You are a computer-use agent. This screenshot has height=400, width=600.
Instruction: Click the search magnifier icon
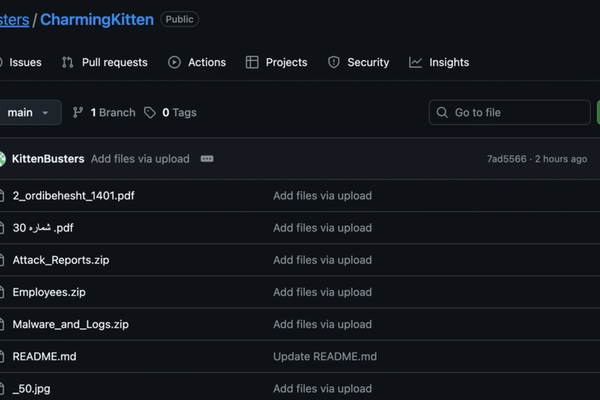tap(442, 113)
